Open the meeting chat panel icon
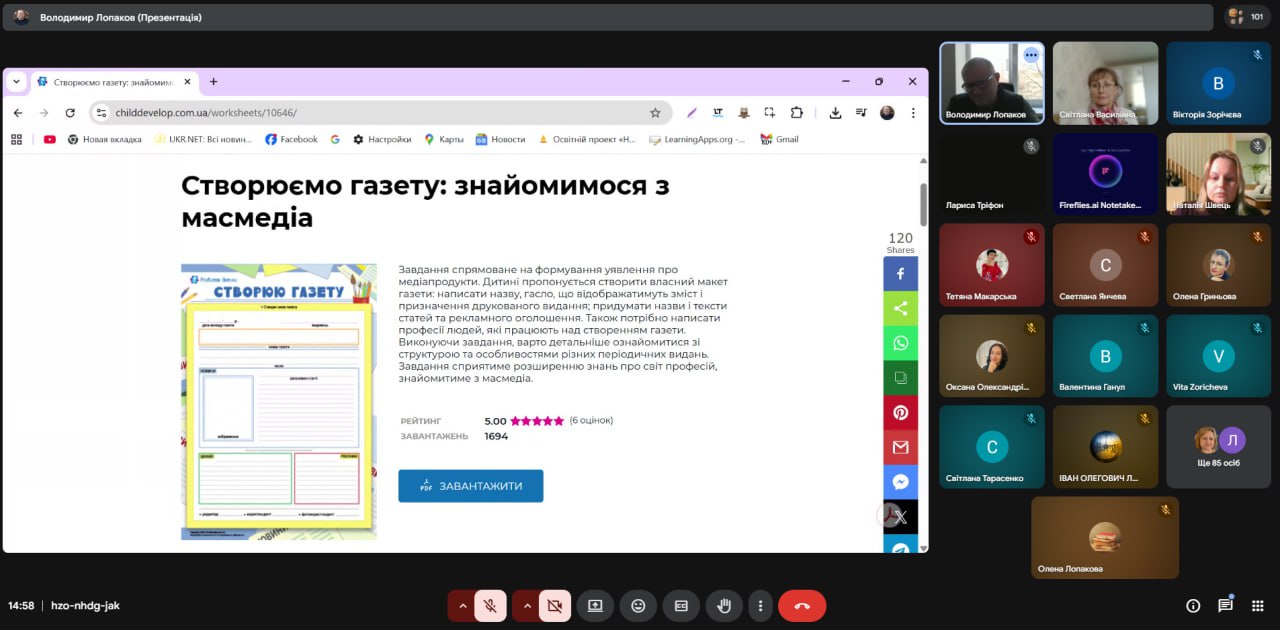Screen dimensions: 1280x630 click(1225, 606)
